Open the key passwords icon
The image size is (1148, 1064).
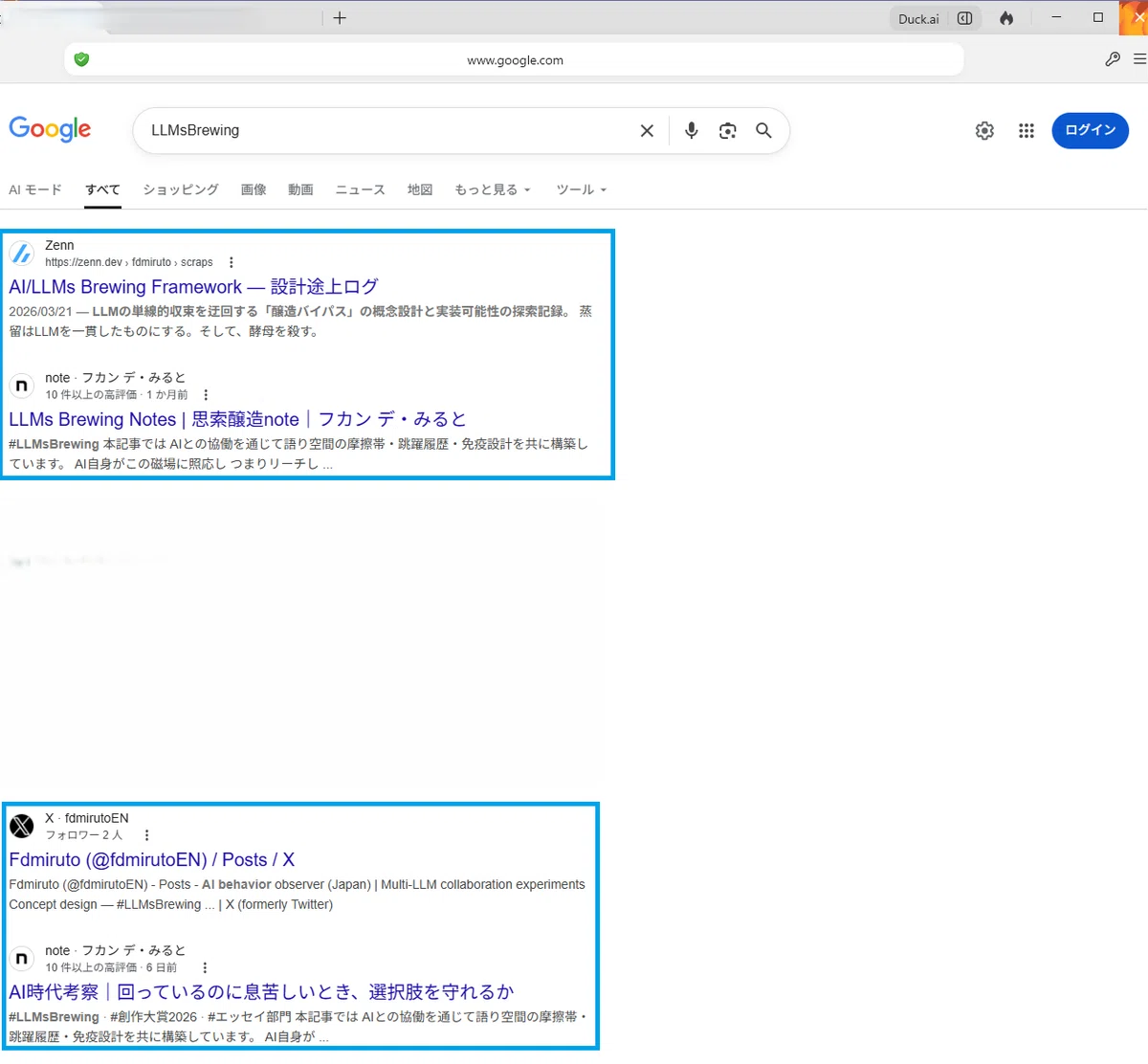click(1113, 59)
